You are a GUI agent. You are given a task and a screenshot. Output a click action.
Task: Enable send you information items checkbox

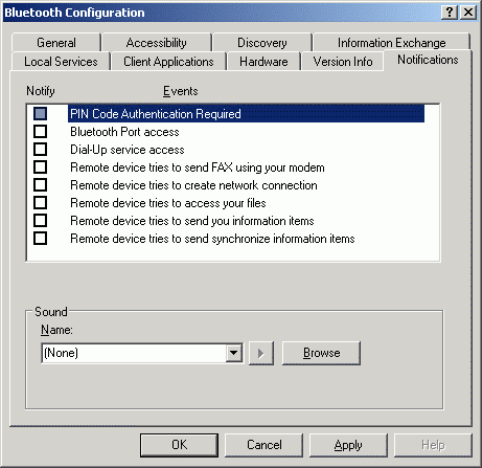(40, 221)
